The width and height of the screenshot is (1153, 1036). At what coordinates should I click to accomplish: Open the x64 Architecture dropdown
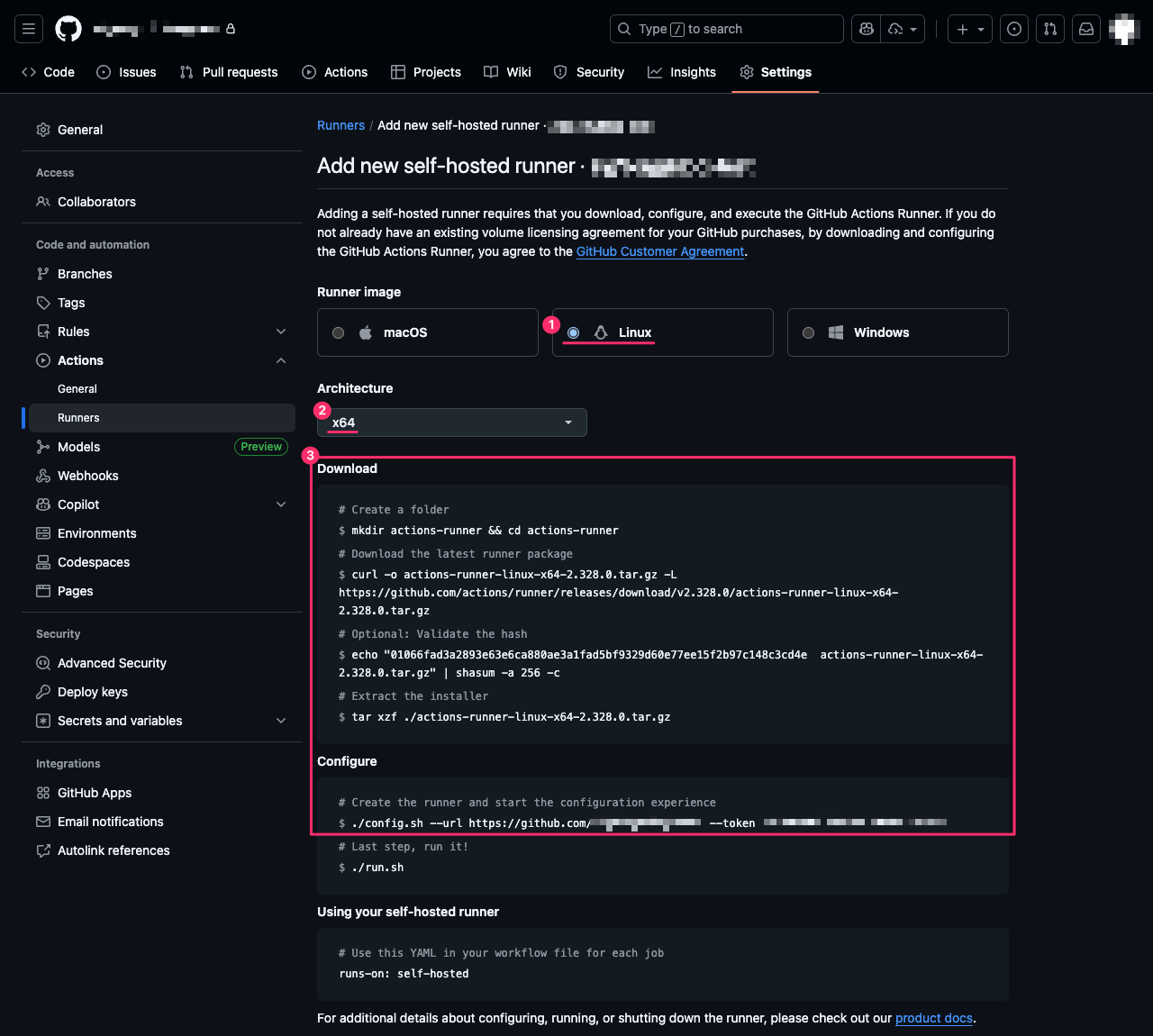452,423
